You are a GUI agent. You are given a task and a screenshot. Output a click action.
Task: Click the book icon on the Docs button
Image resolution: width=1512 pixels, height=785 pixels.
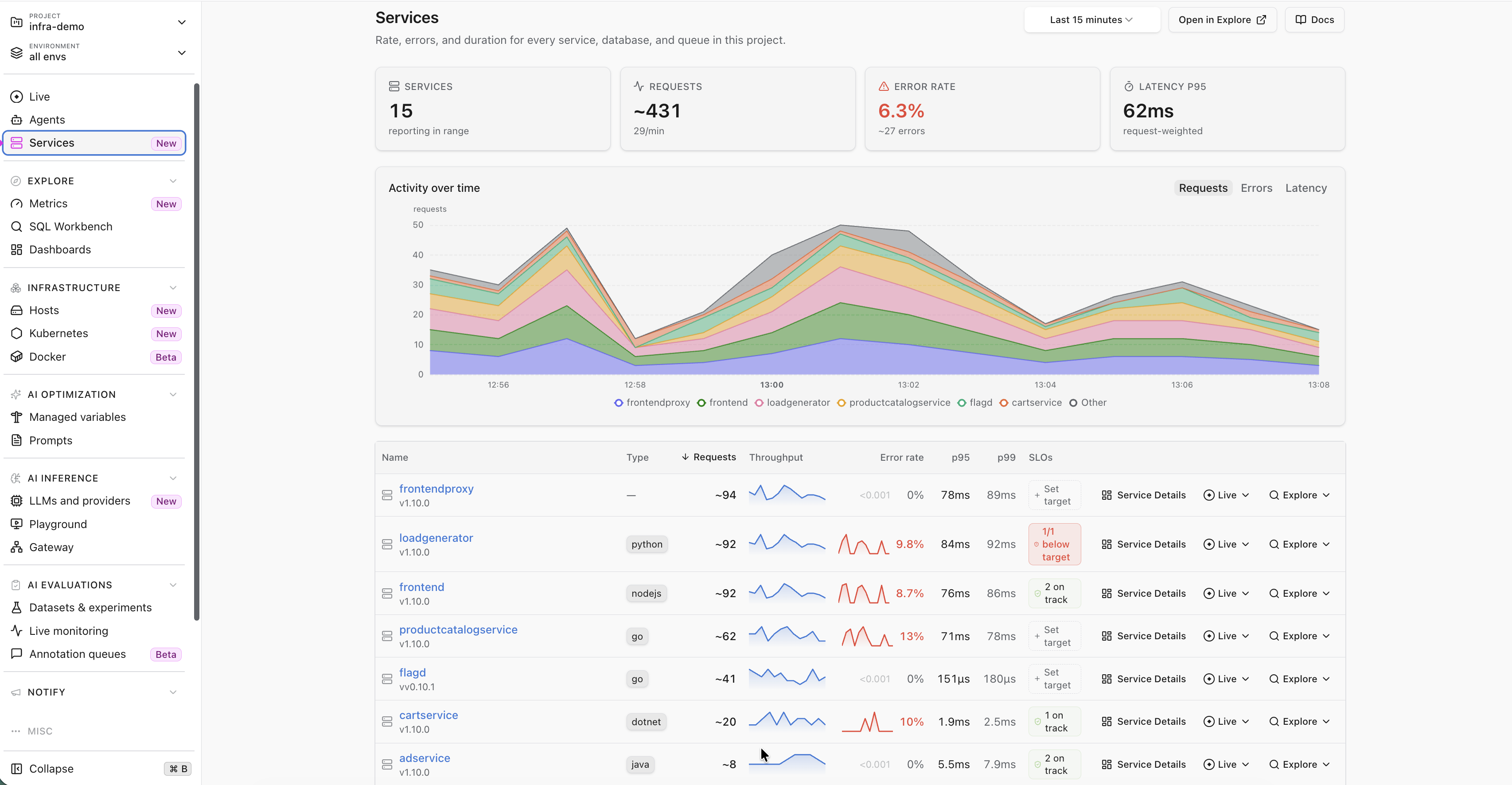click(1301, 20)
